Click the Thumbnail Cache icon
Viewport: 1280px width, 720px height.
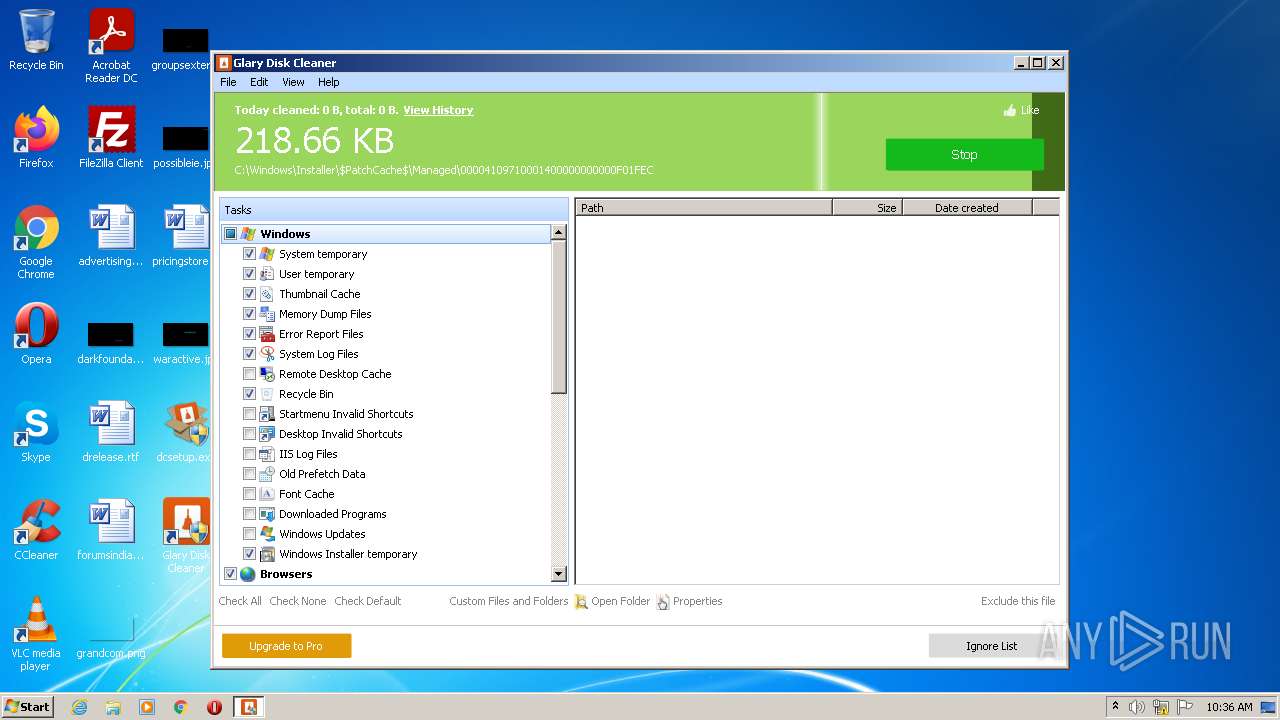pos(267,294)
